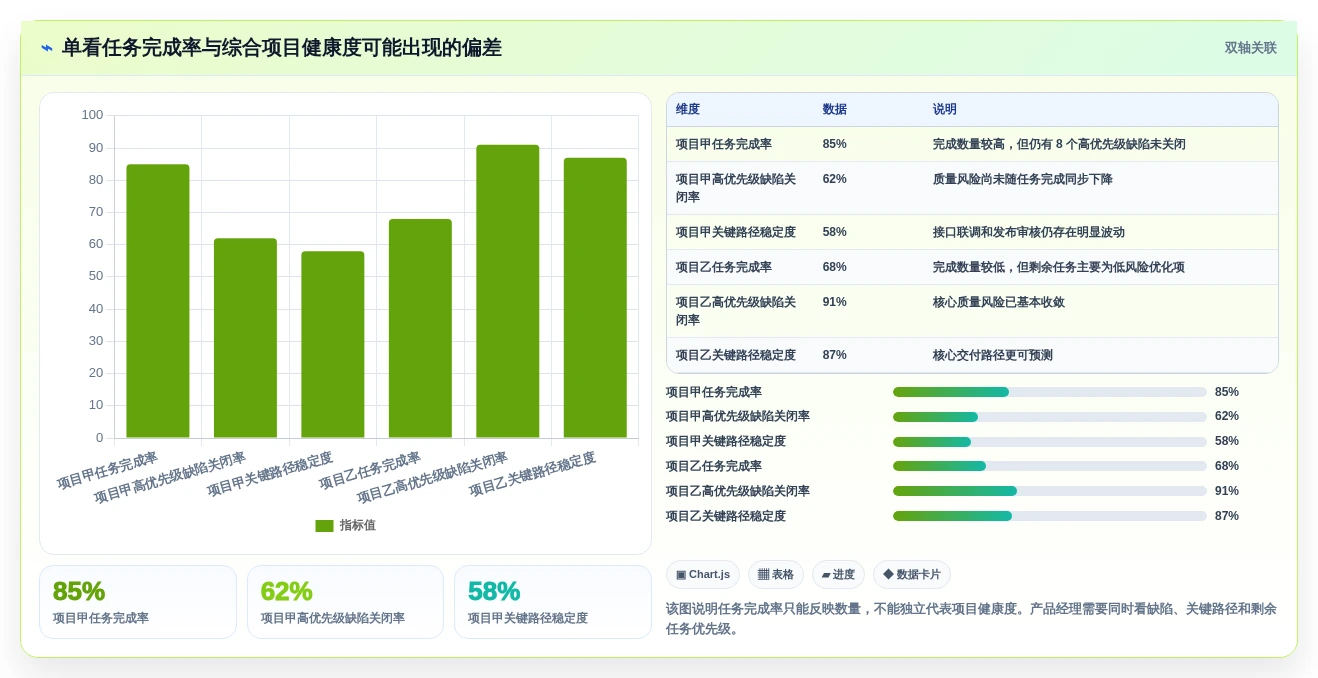Screen dimensions: 1318x678
Task: Click the 项目乙任务完成率 progress bar
Action: click(1050, 466)
